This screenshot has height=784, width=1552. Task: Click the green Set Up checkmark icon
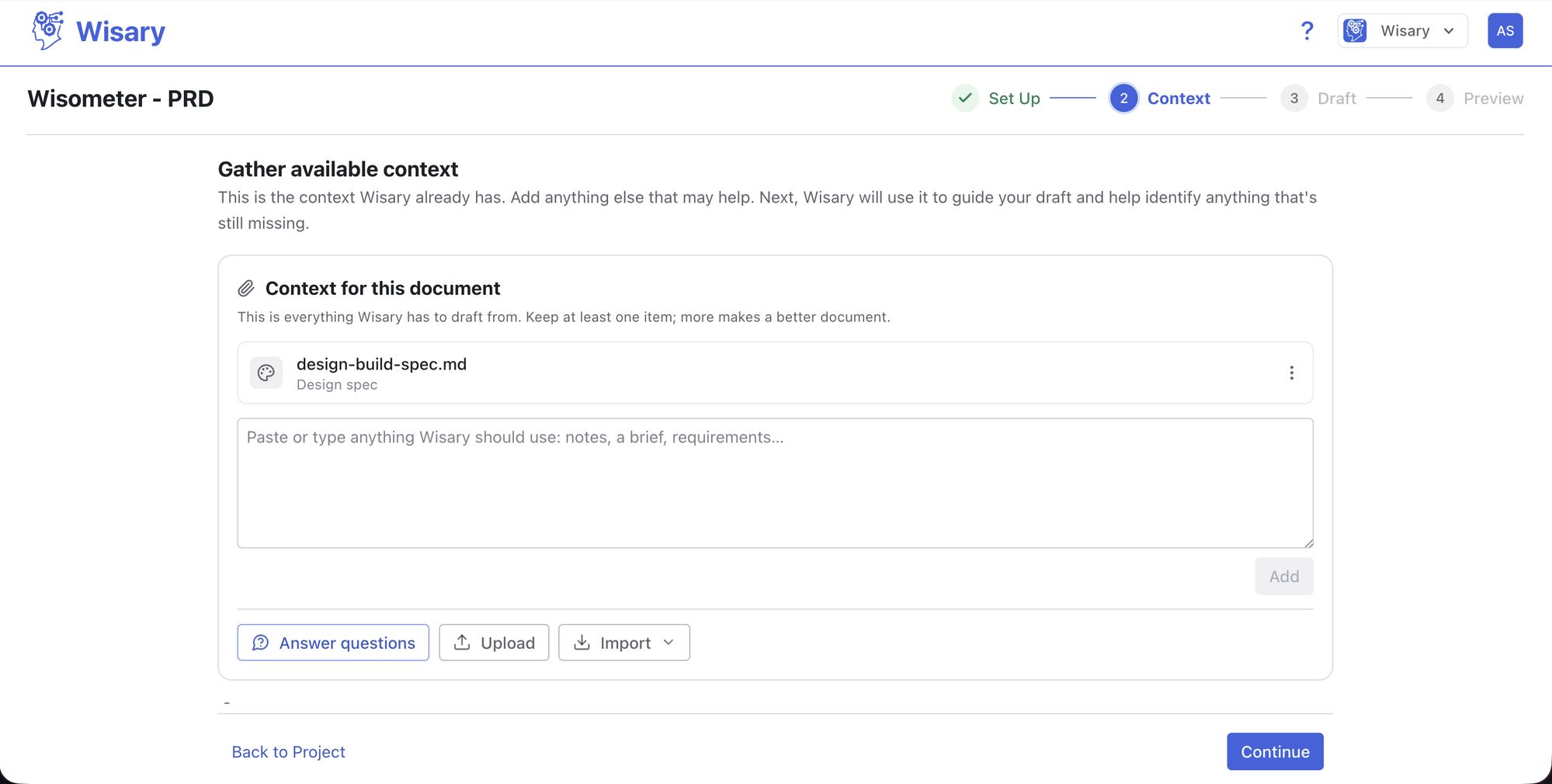coord(965,99)
